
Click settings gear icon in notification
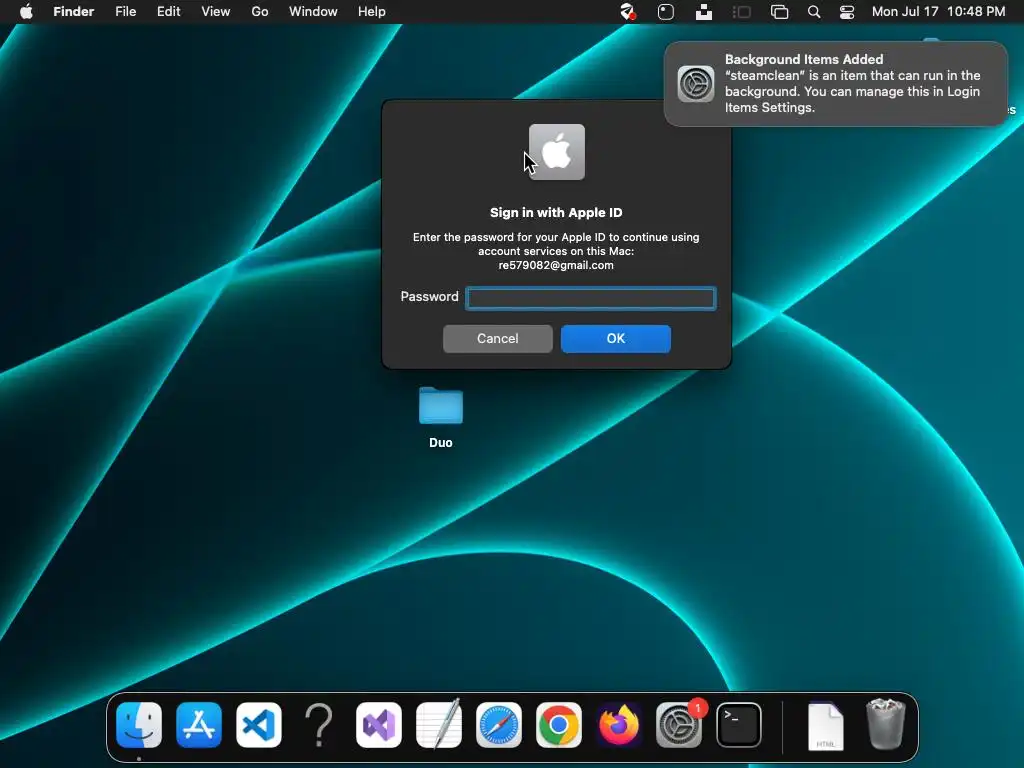click(x=696, y=84)
